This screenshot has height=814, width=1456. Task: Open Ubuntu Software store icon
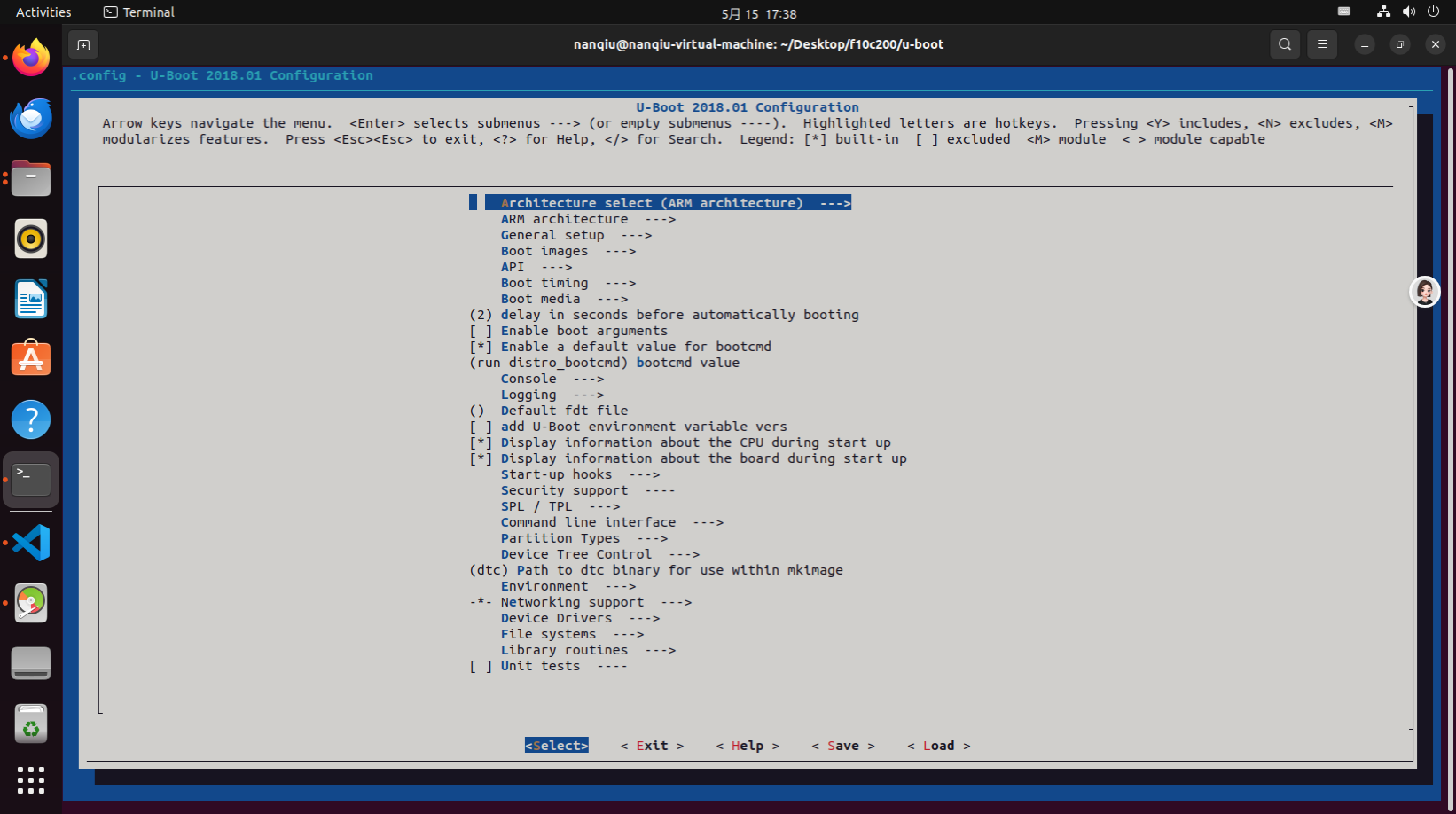[31, 359]
